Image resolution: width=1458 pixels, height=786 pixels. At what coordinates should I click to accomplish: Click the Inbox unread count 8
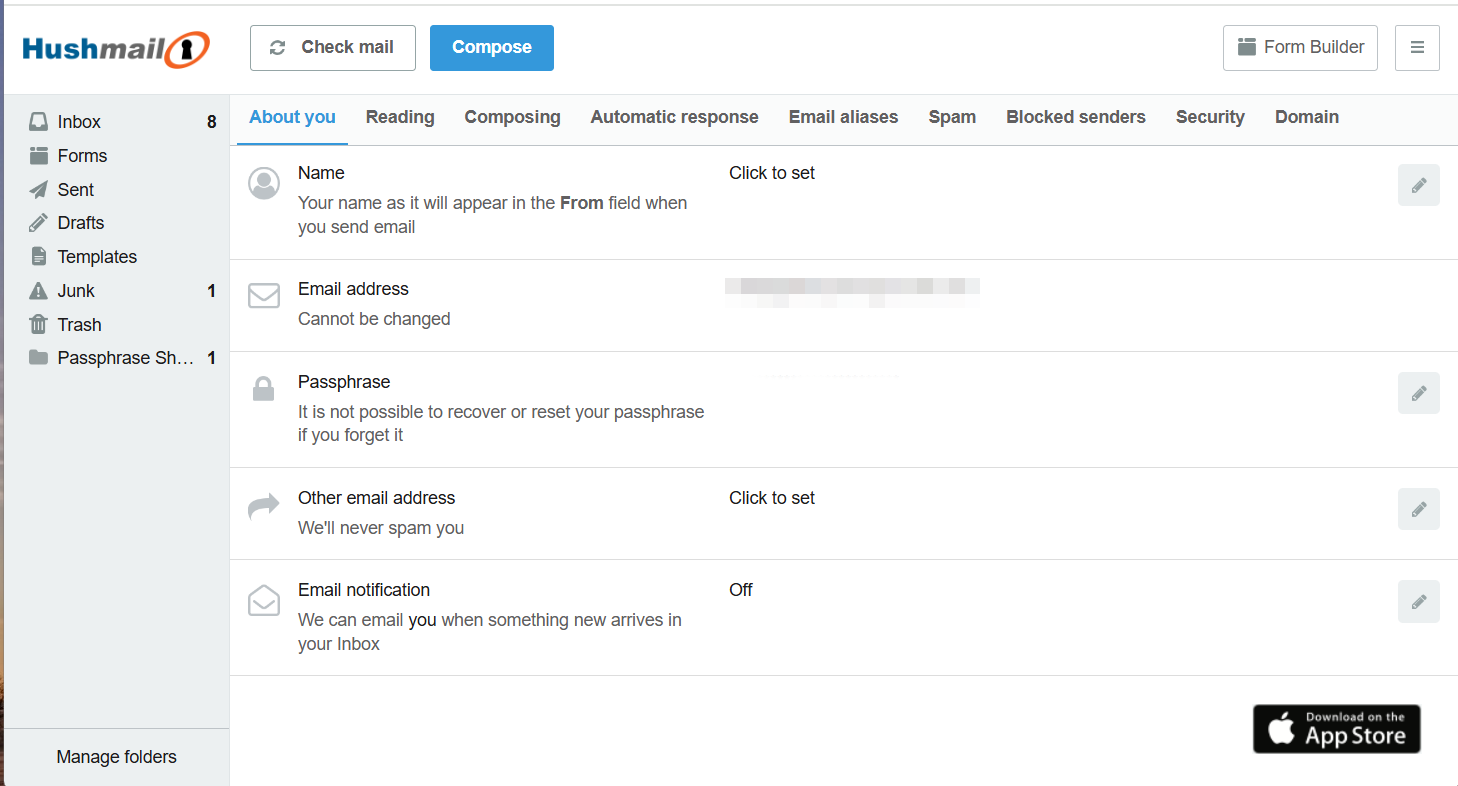click(x=212, y=122)
